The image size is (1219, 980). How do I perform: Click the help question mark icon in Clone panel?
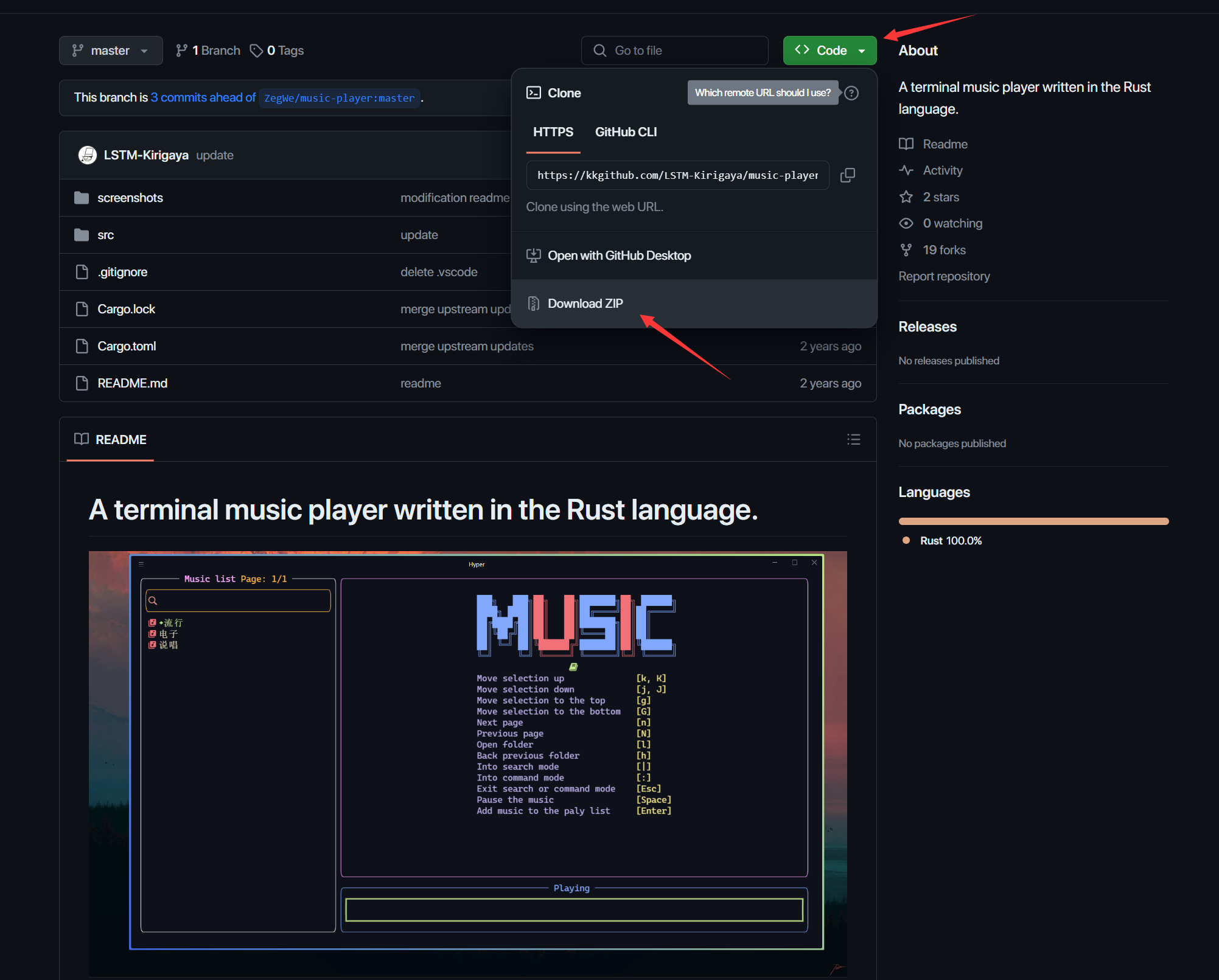click(851, 93)
